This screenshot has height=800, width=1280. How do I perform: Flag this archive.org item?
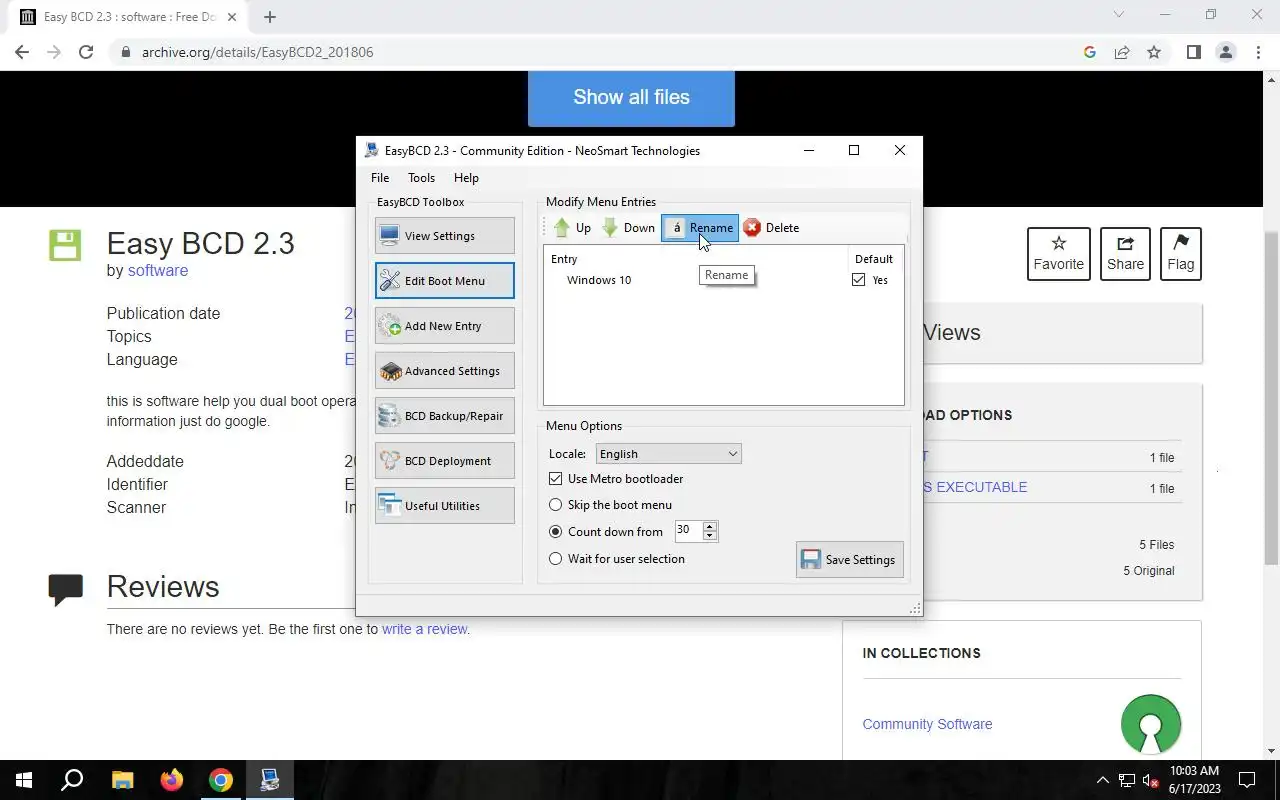click(1181, 254)
